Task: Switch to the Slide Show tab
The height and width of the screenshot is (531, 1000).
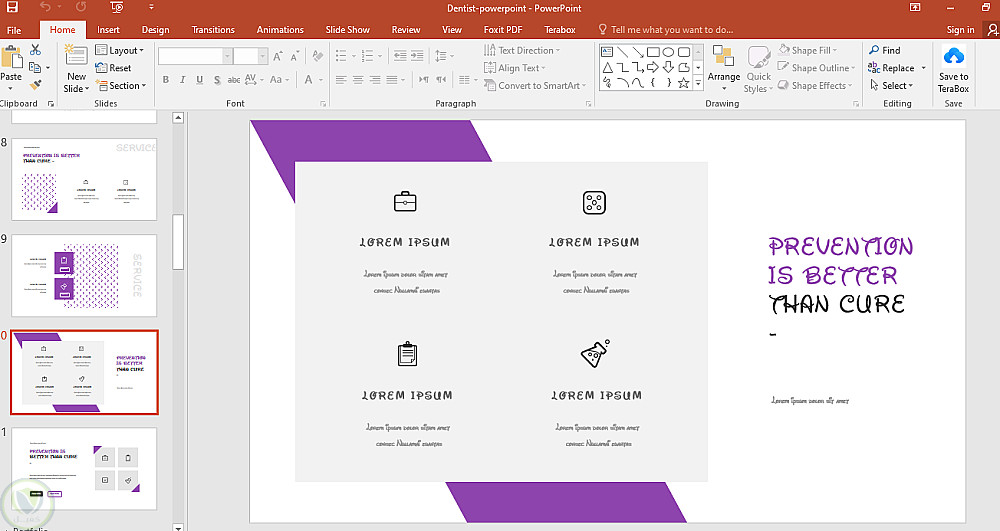Action: coord(348,30)
